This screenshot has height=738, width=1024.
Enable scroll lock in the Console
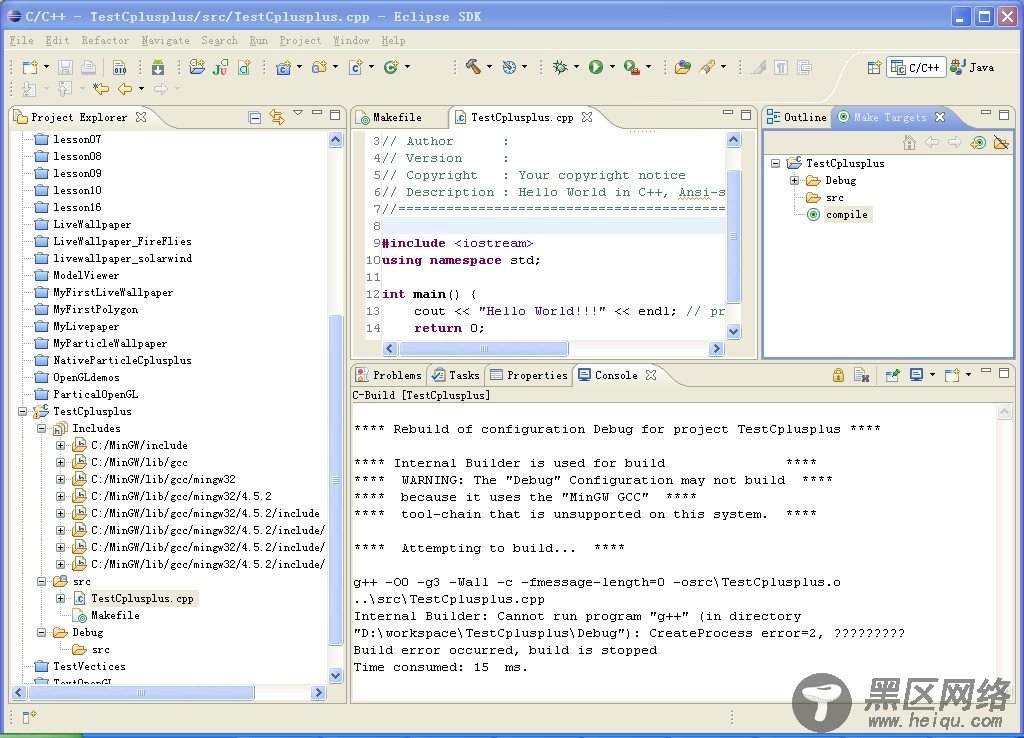(838, 374)
